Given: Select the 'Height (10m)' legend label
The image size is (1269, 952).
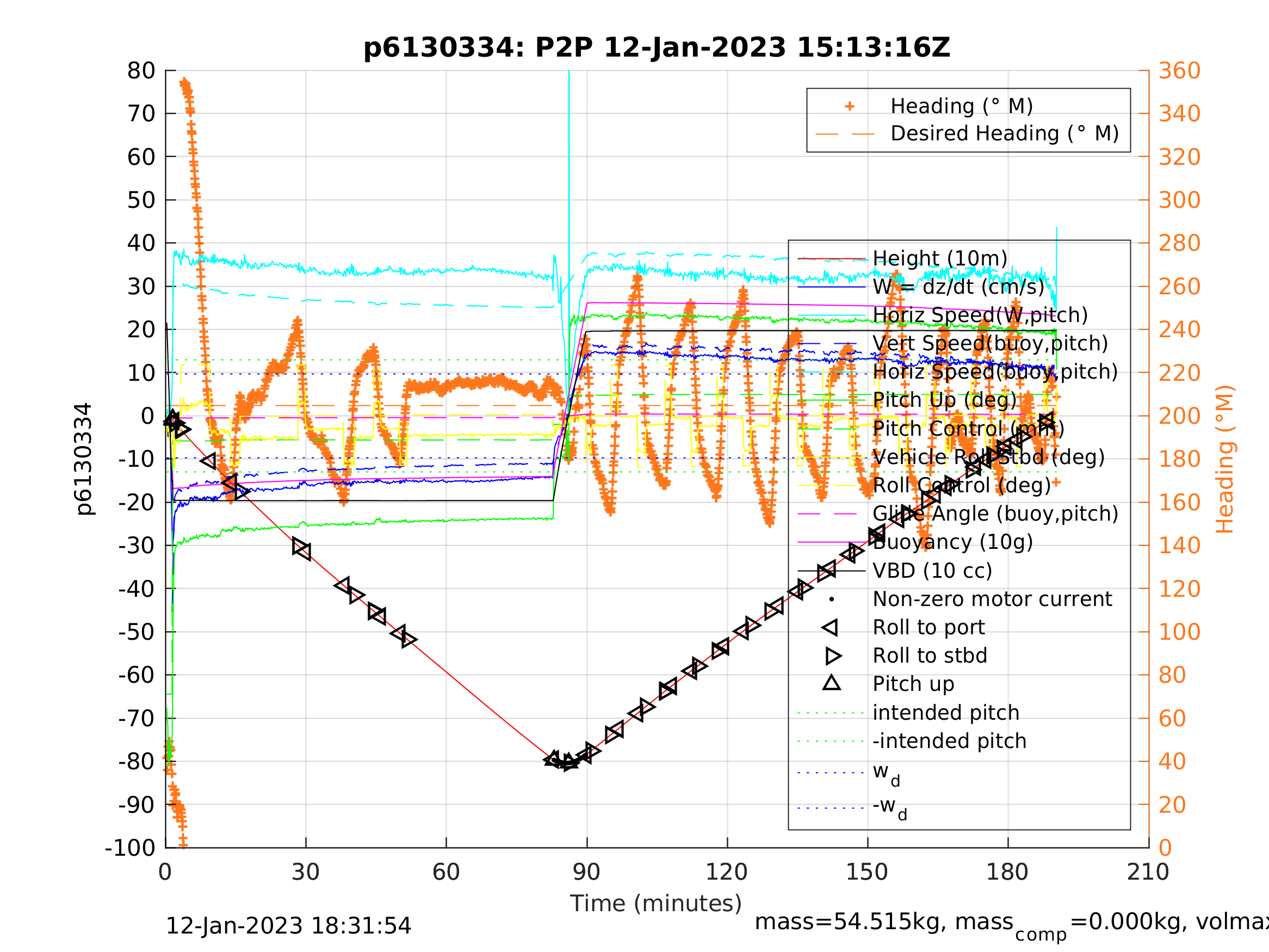Looking at the screenshot, I should (x=940, y=259).
